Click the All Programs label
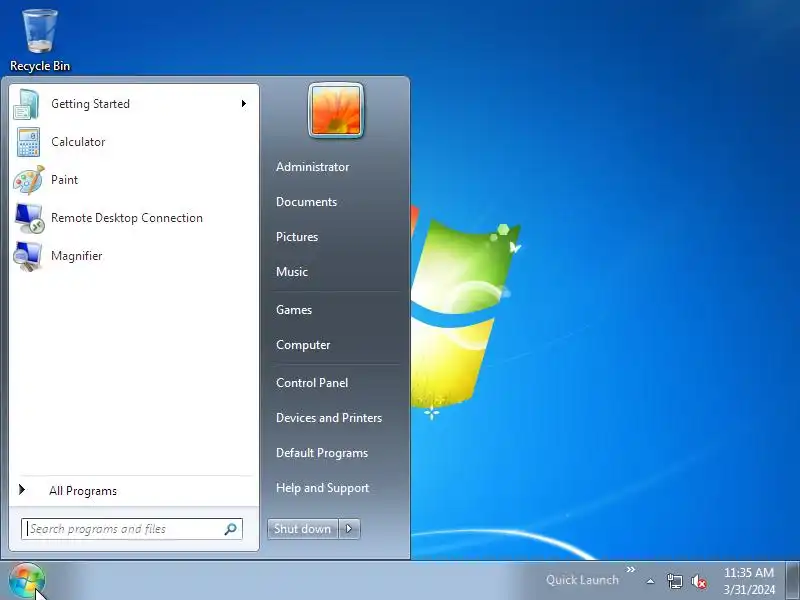 [83, 491]
